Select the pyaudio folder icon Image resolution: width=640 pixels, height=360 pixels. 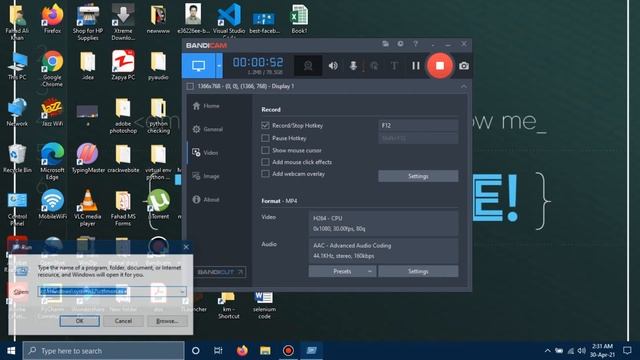coord(158,65)
